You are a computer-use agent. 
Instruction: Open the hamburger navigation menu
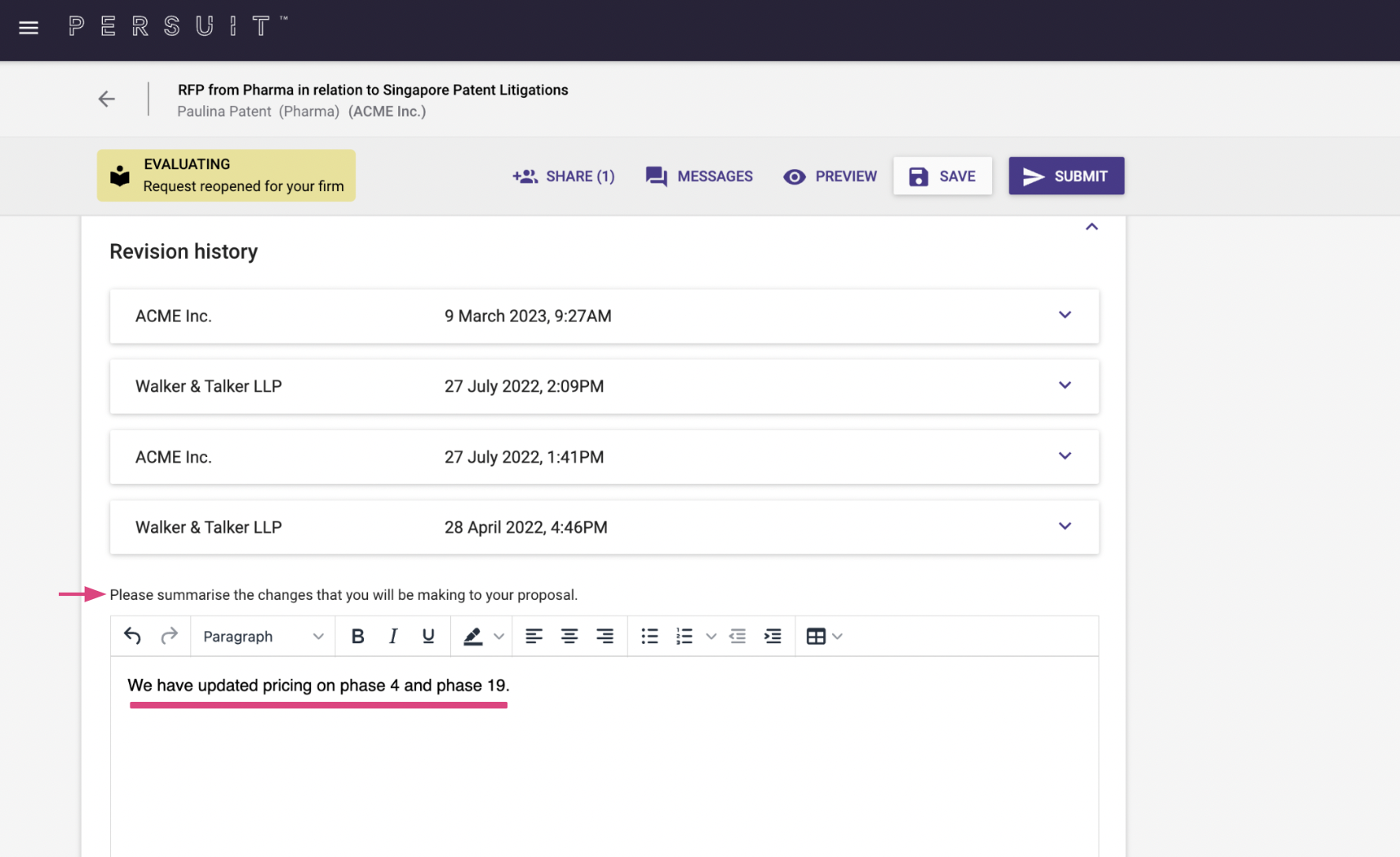click(x=29, y=28)
